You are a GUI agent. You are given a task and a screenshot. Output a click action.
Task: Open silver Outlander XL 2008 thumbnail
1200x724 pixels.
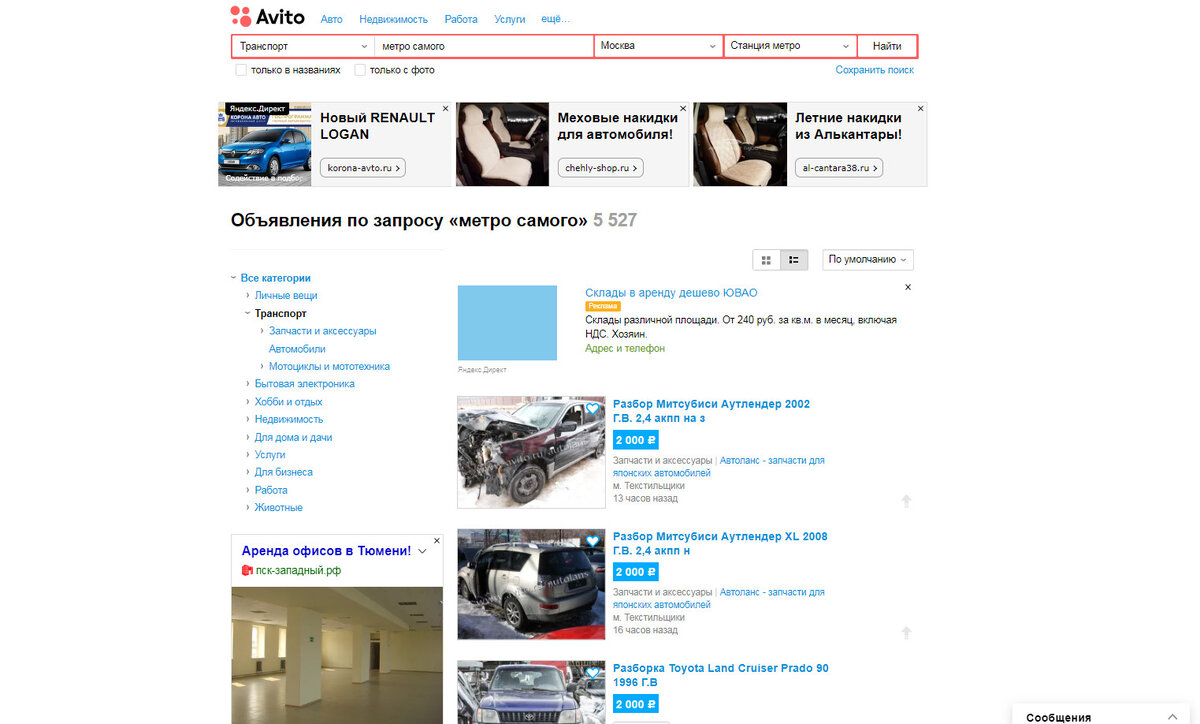(x=531, y=584)
